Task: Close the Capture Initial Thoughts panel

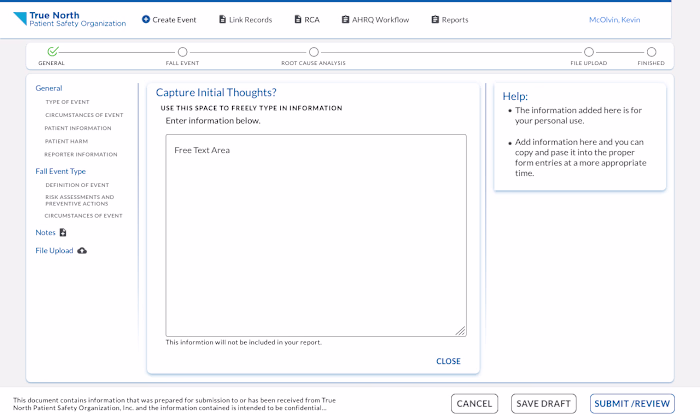Action: pos(448,361)
